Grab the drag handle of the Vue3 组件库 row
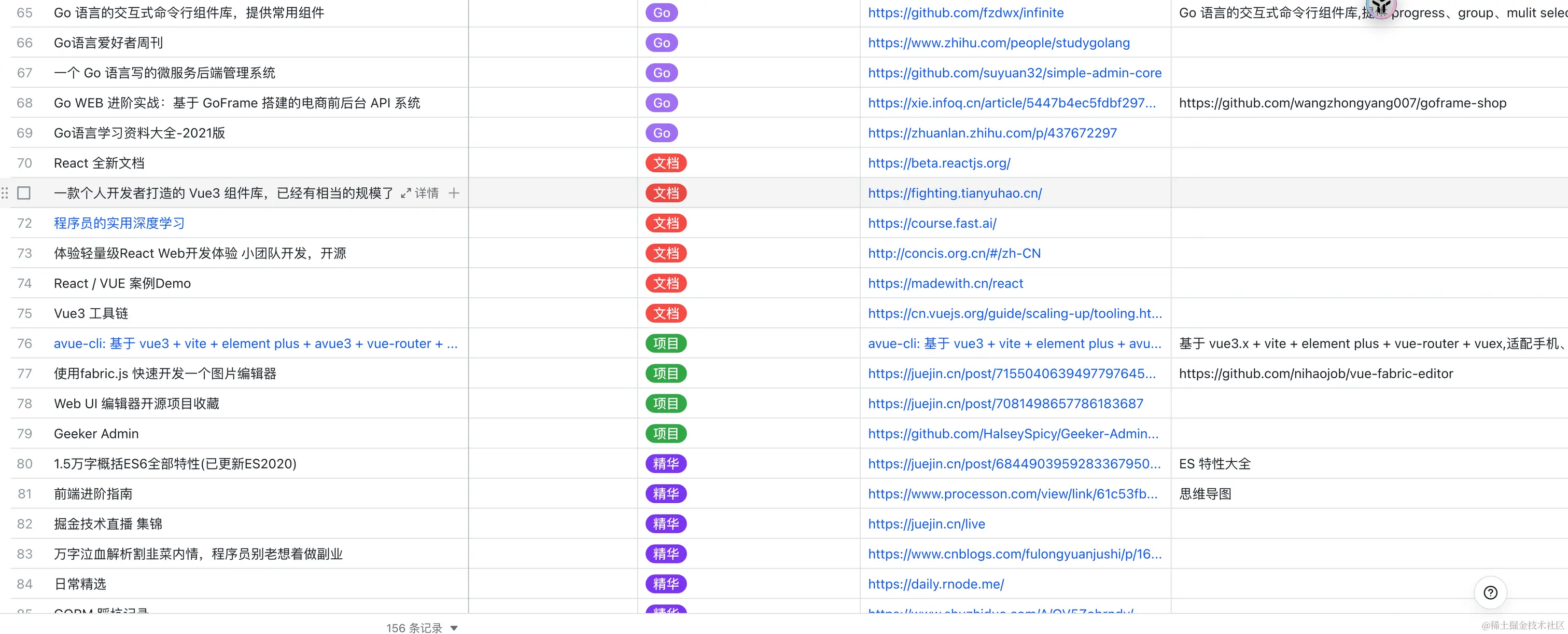This screenshot has width=1568, height=634. tap(5, 193)
